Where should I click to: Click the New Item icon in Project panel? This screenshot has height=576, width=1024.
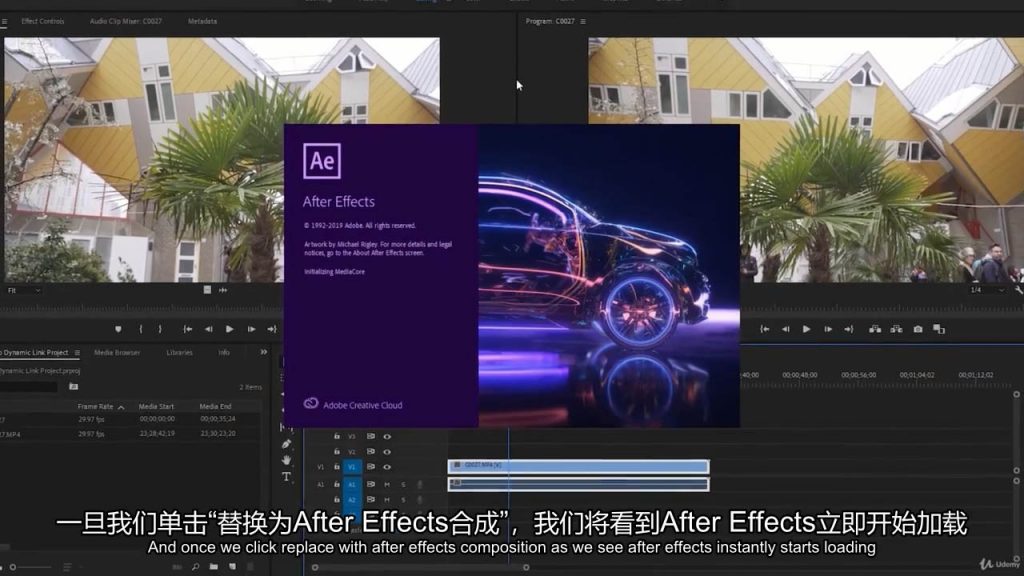pyautogui.click(x=232, y=567)
